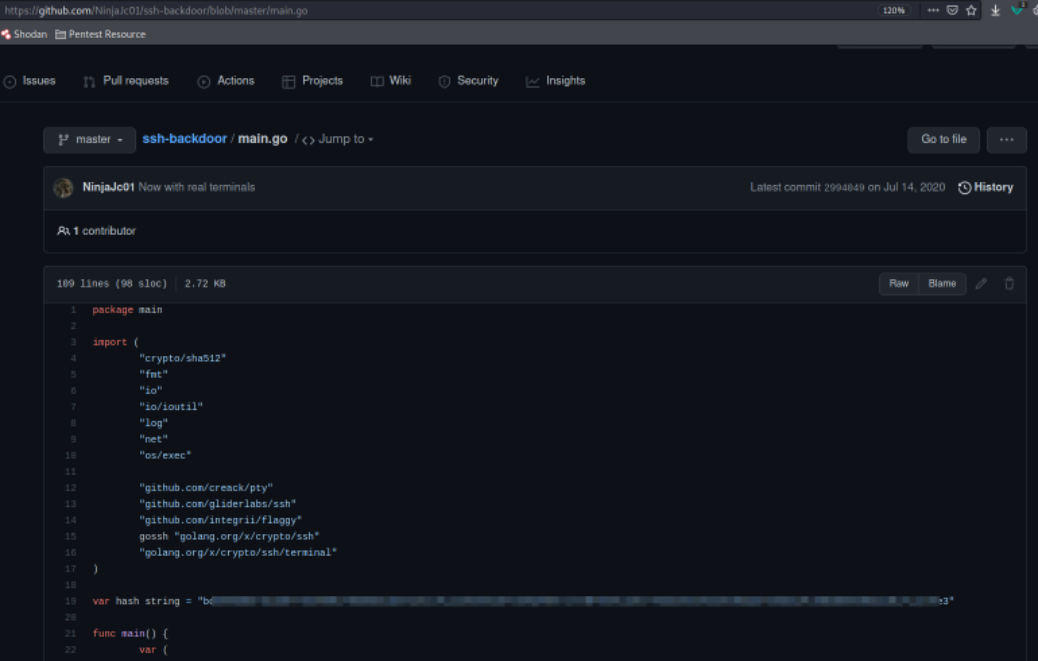Edit the file with the pencil icon
Image resolution: width=1038 pixels, height=661 pixels.
coord(981,284)
